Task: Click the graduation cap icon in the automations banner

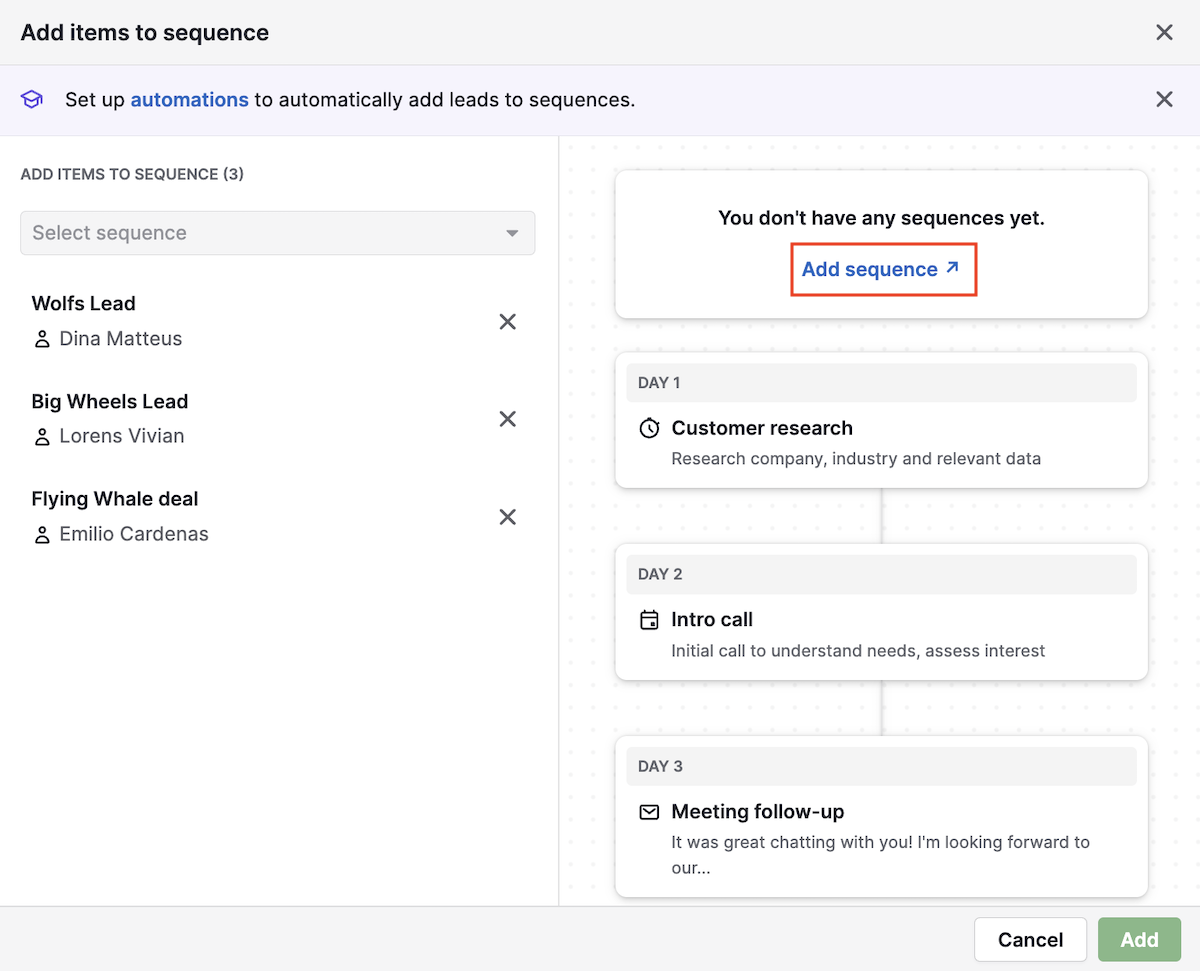Action: point(31,99)
